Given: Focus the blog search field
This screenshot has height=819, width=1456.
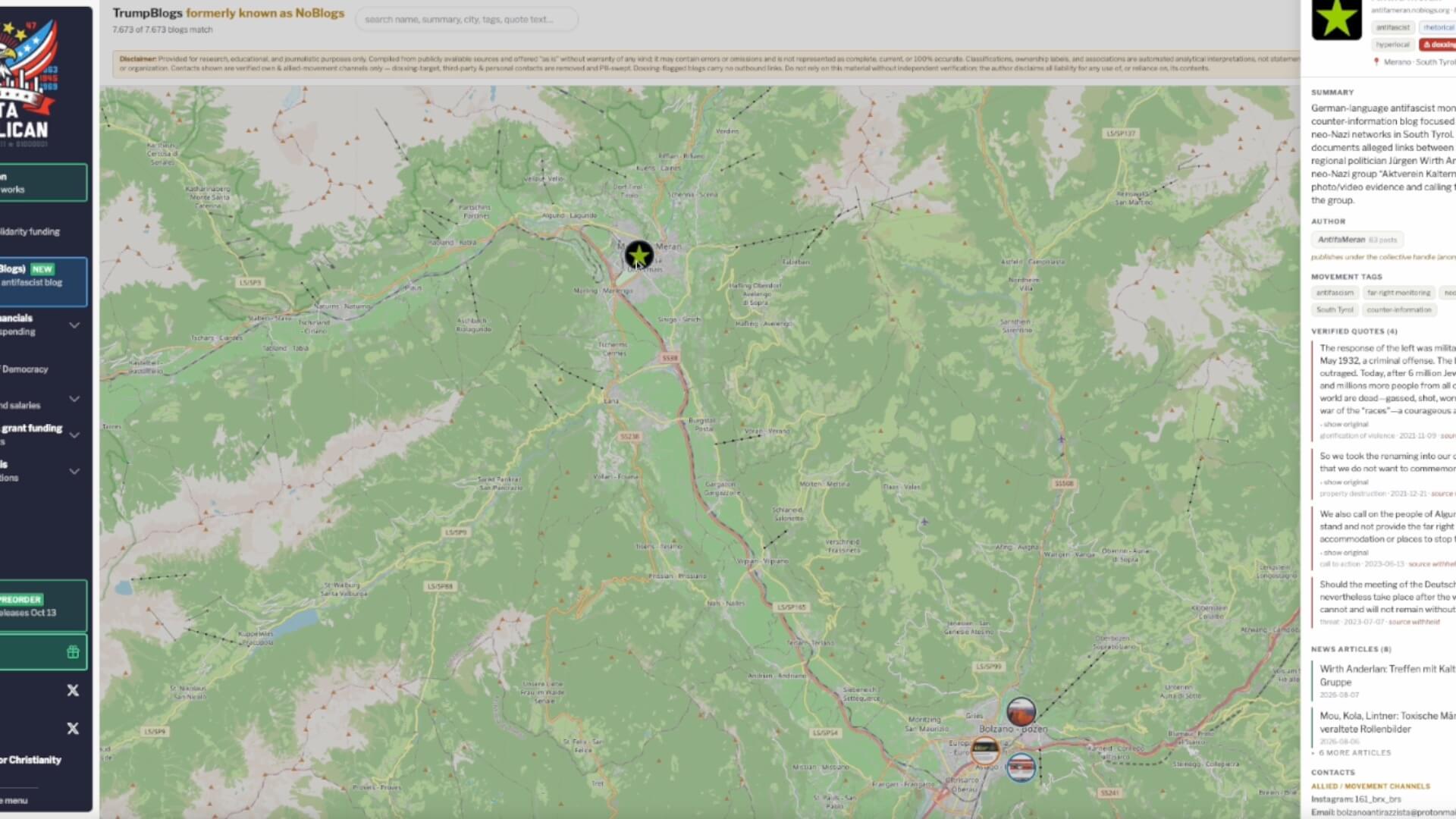Looking at the screenshot, I should 466,20.
